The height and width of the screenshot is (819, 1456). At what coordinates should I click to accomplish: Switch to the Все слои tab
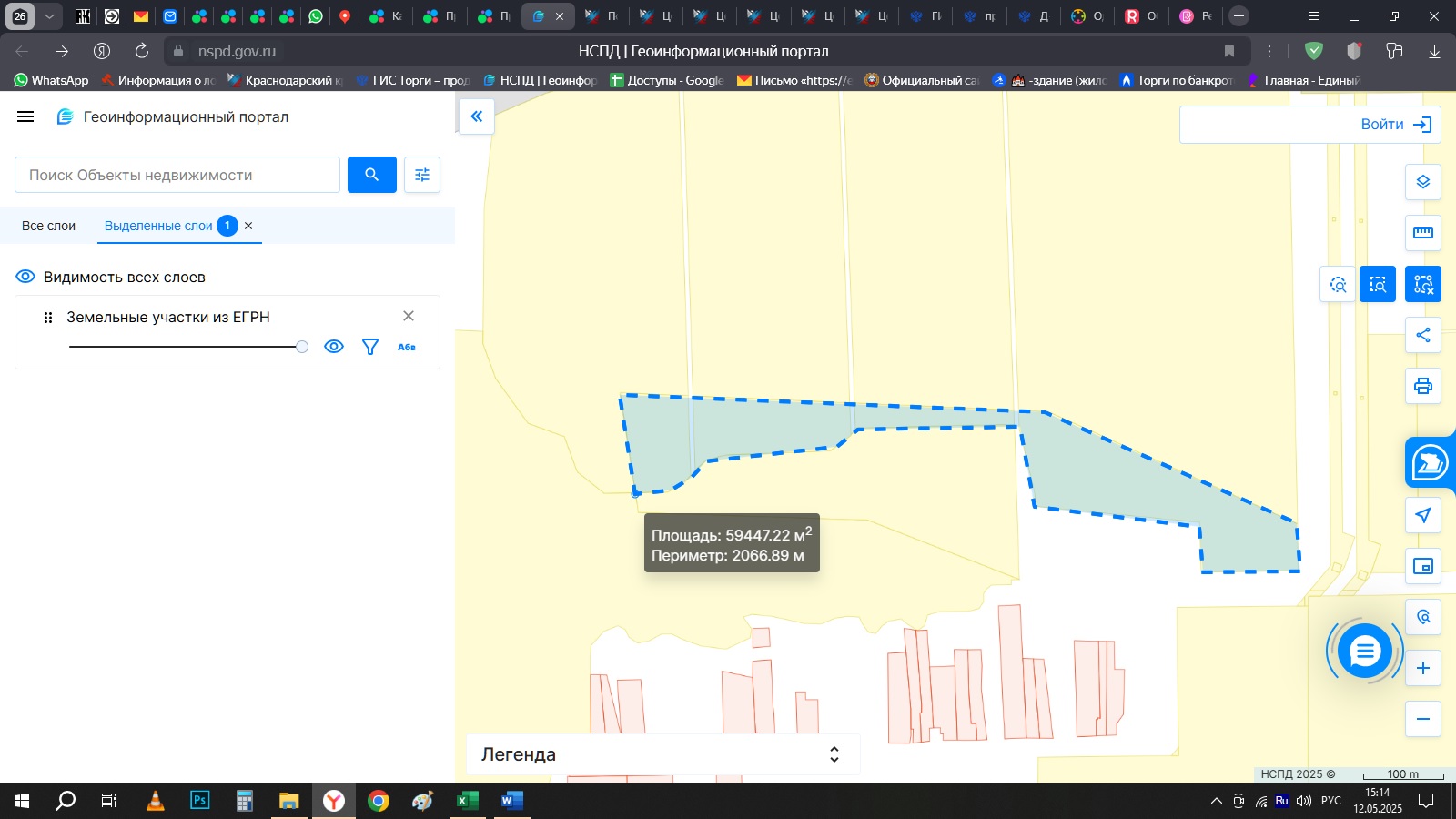coord(49,226)
